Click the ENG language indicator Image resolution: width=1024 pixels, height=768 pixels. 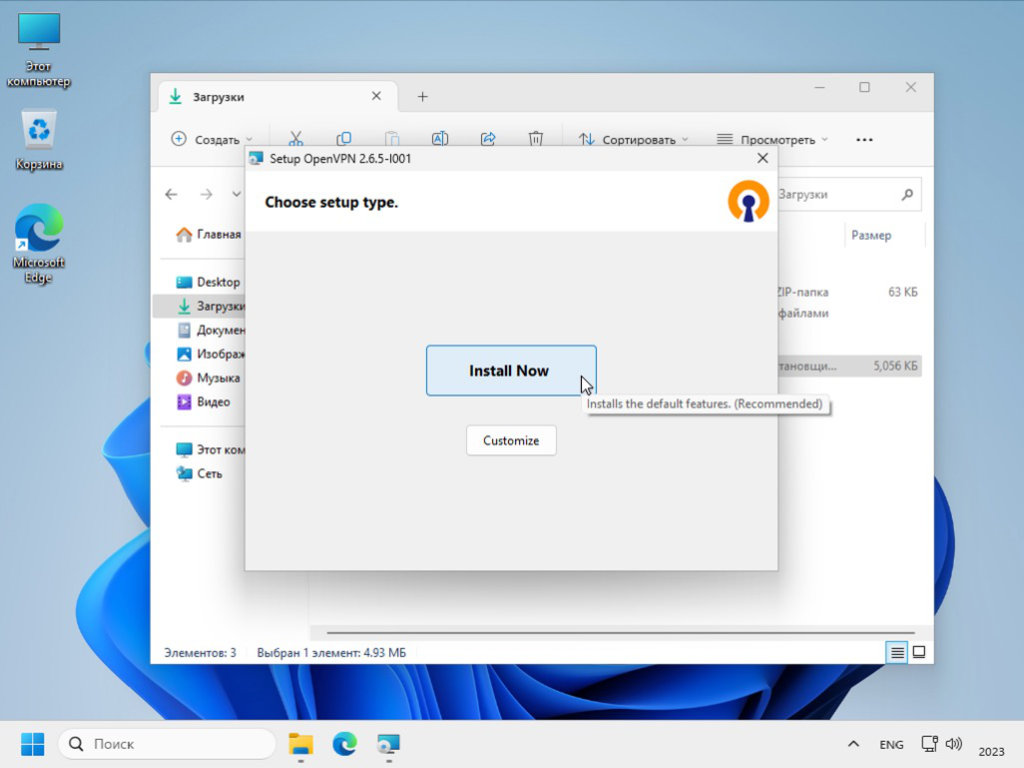pos(891,744)
